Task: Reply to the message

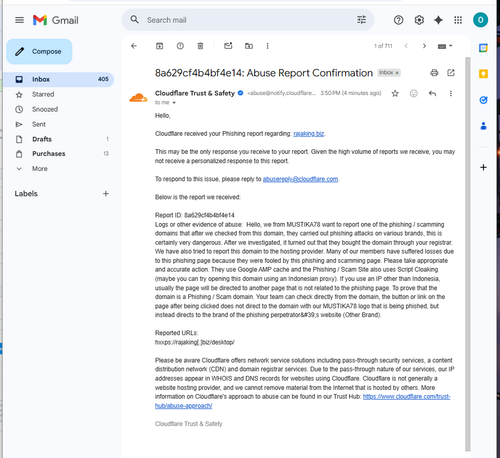Action: tap(432, 94)
